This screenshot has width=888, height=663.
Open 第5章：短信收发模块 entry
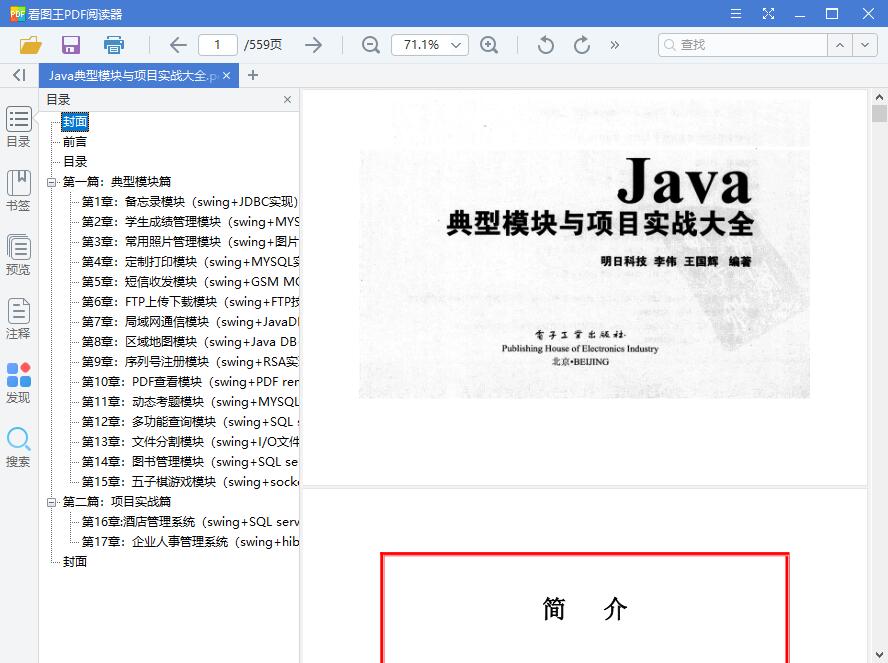[190, 282]
